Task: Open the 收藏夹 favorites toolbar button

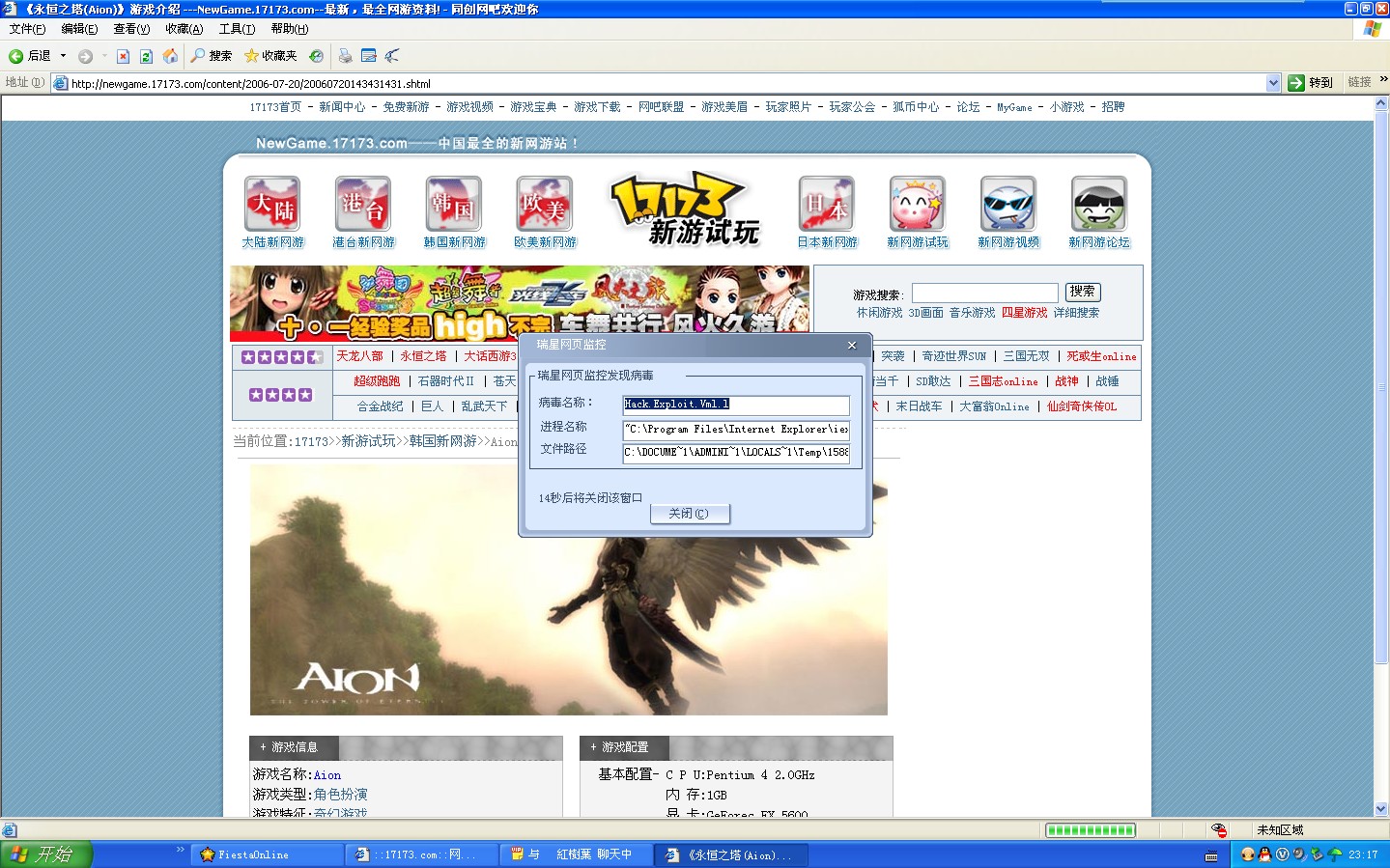Action: click(x=270, y=56)
